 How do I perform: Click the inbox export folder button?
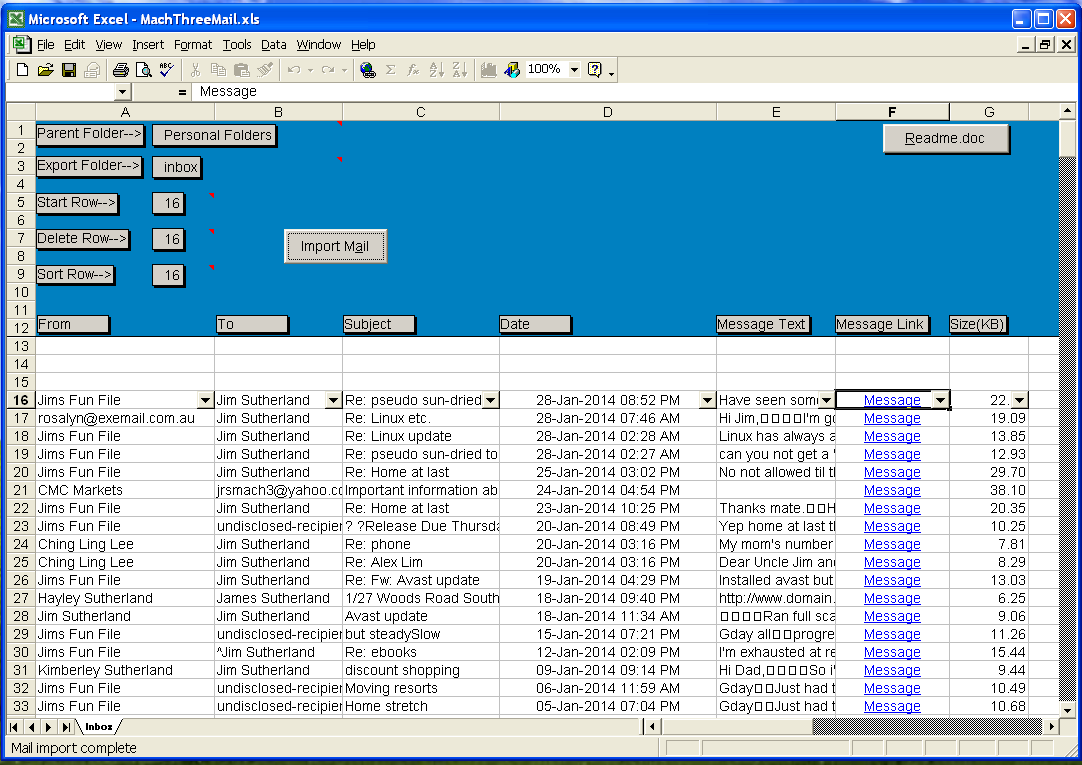[177, 167]
